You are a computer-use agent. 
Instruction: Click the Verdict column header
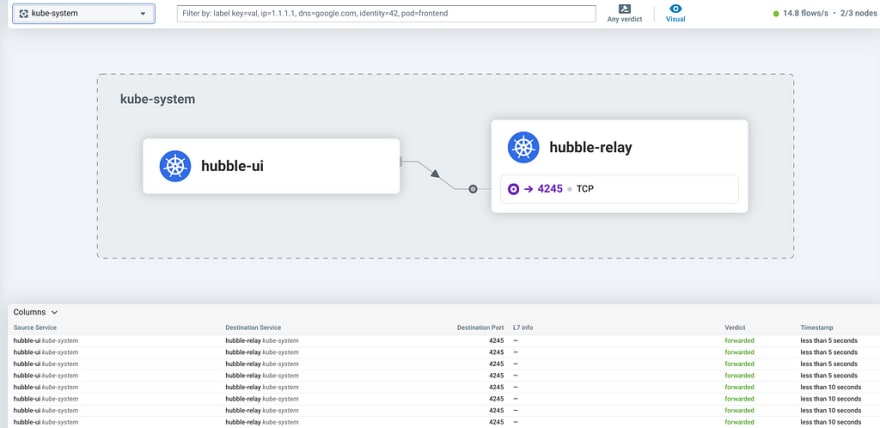735,328
